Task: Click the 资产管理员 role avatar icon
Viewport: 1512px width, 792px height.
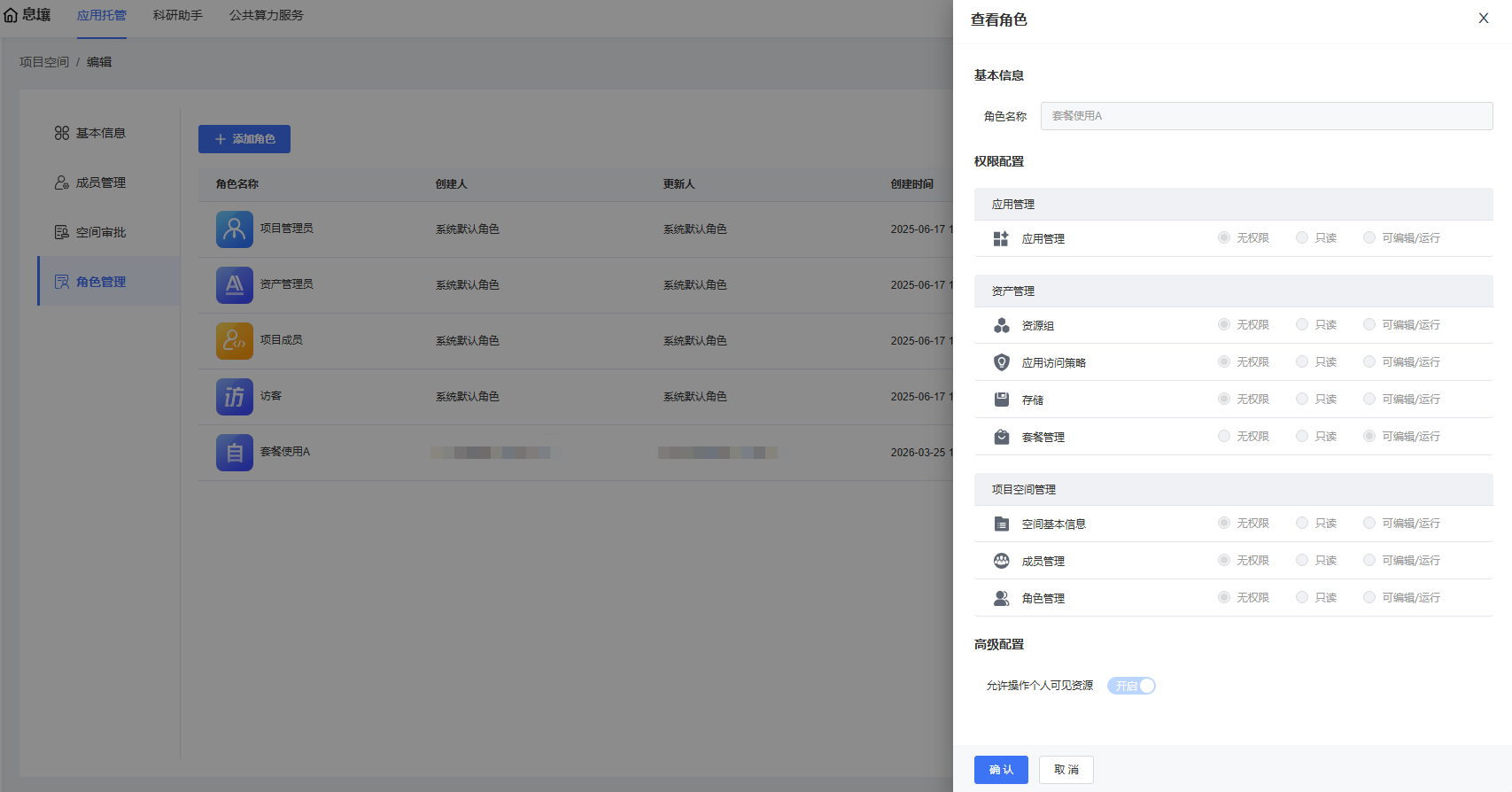Action: click(234, 285)
